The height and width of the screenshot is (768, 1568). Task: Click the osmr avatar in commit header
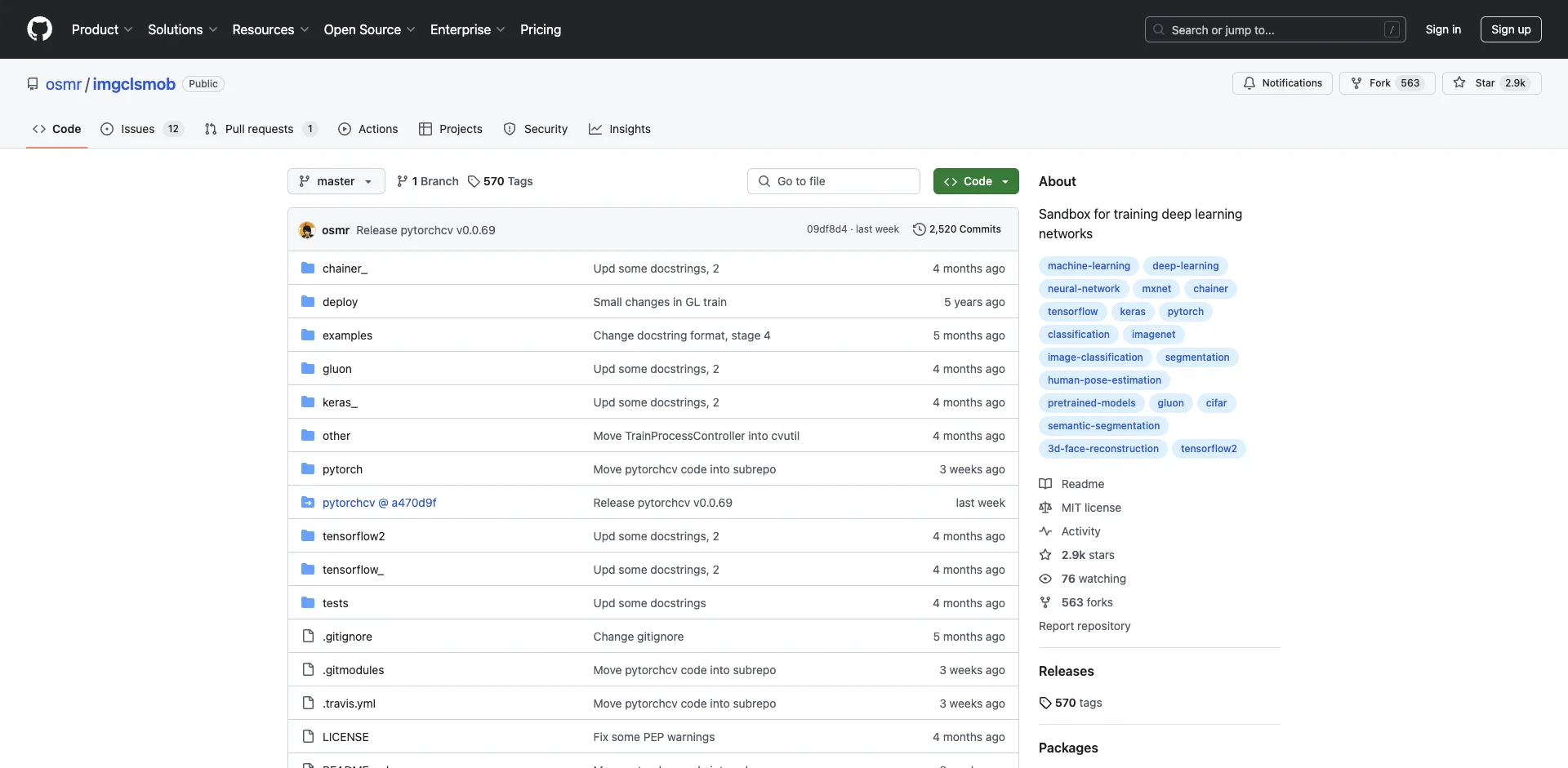point(307,230)
